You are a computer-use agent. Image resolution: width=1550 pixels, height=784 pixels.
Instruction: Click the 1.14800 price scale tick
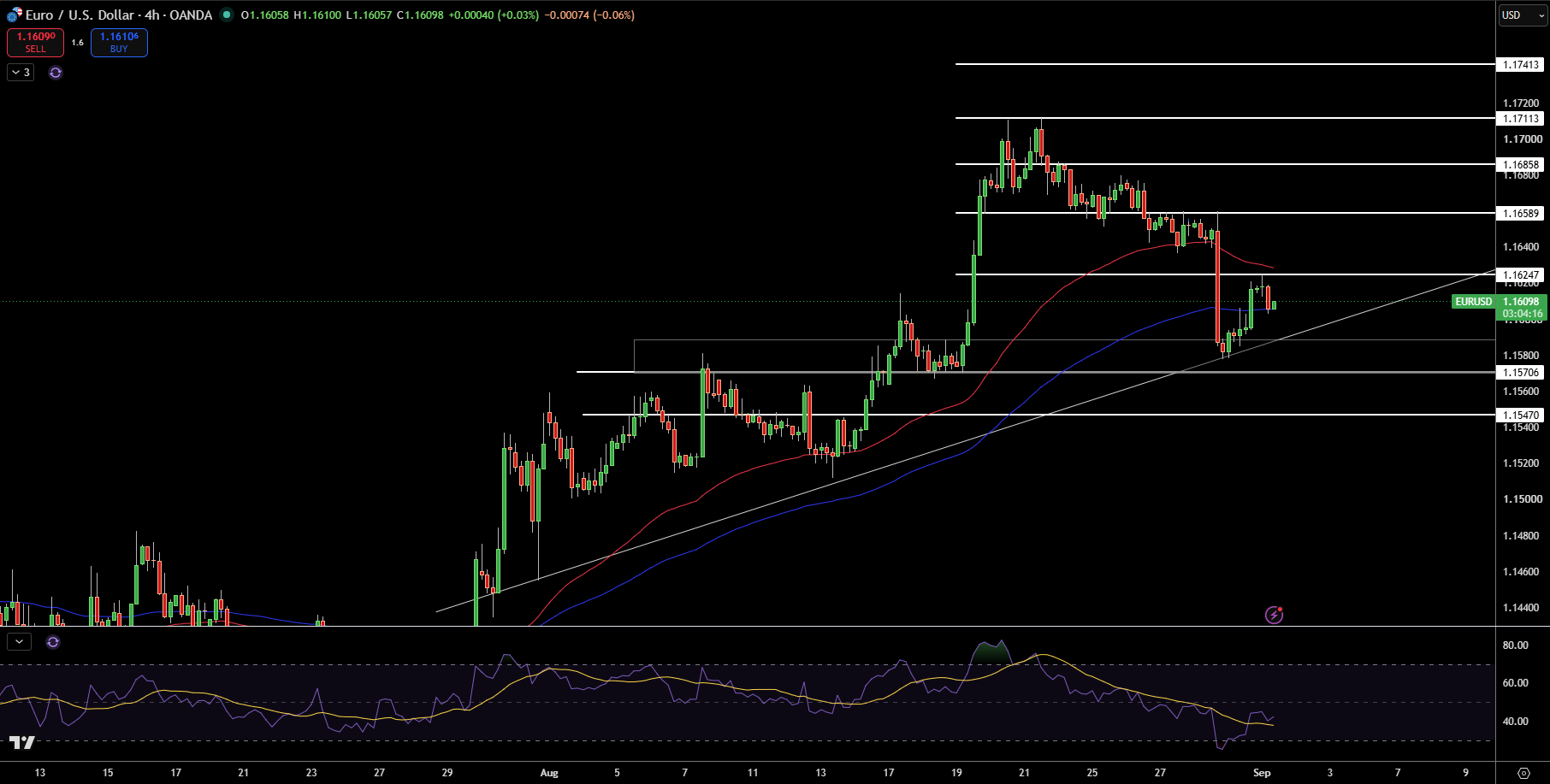[1523, 536]
